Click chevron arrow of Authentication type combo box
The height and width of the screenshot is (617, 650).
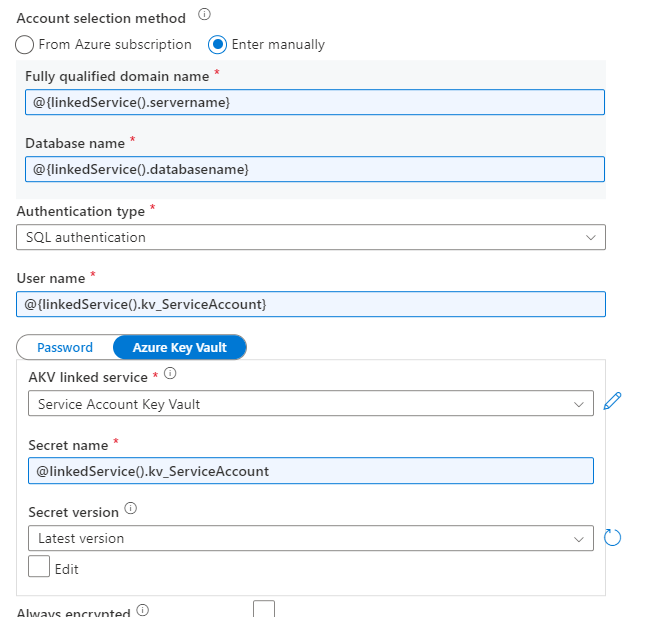point(590,237)
